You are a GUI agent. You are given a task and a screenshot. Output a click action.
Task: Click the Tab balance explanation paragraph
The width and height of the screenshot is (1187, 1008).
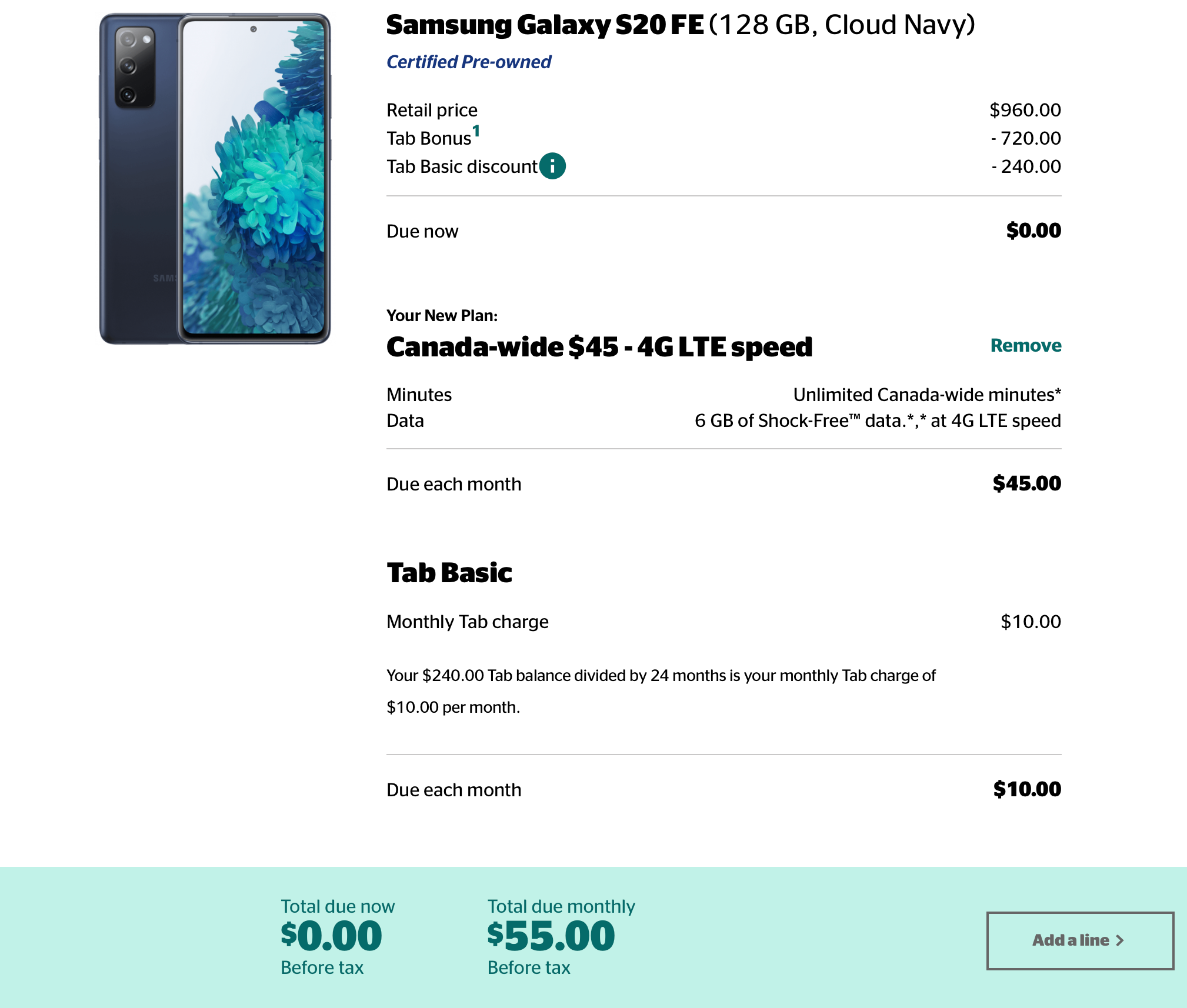click(x=661, y=691)
